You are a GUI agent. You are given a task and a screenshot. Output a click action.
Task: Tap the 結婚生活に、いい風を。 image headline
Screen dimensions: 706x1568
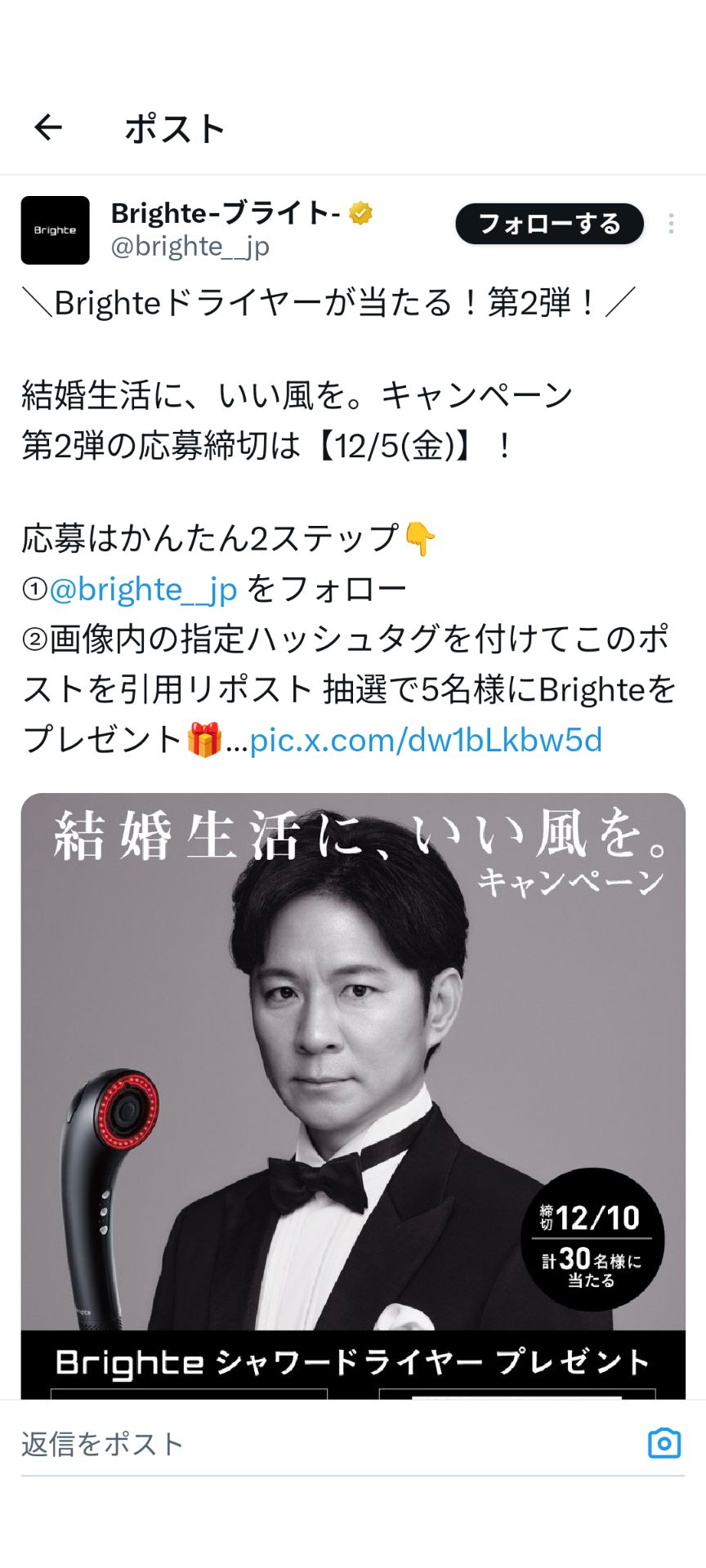point(362,835)
